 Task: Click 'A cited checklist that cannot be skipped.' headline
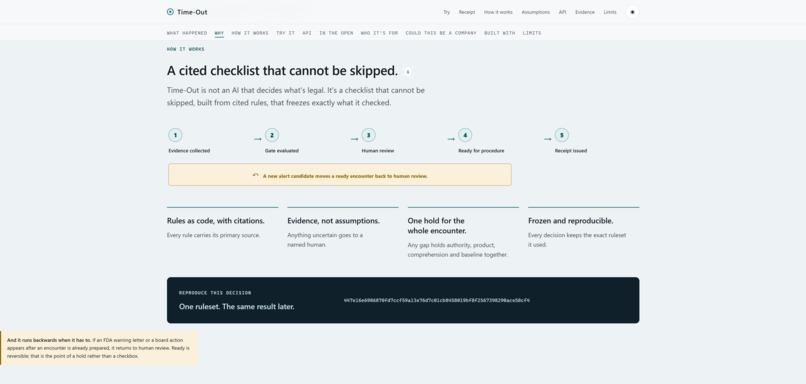[x=282, y=71]
